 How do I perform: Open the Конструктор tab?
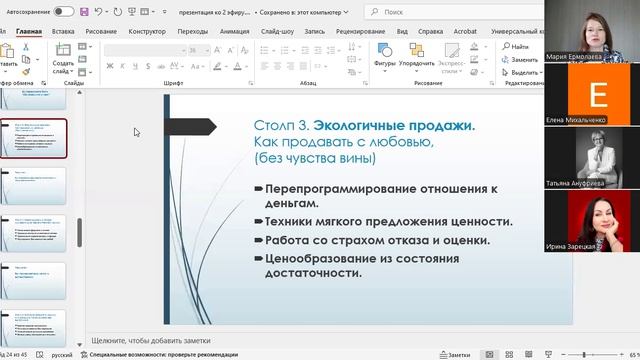click(147, 31)
